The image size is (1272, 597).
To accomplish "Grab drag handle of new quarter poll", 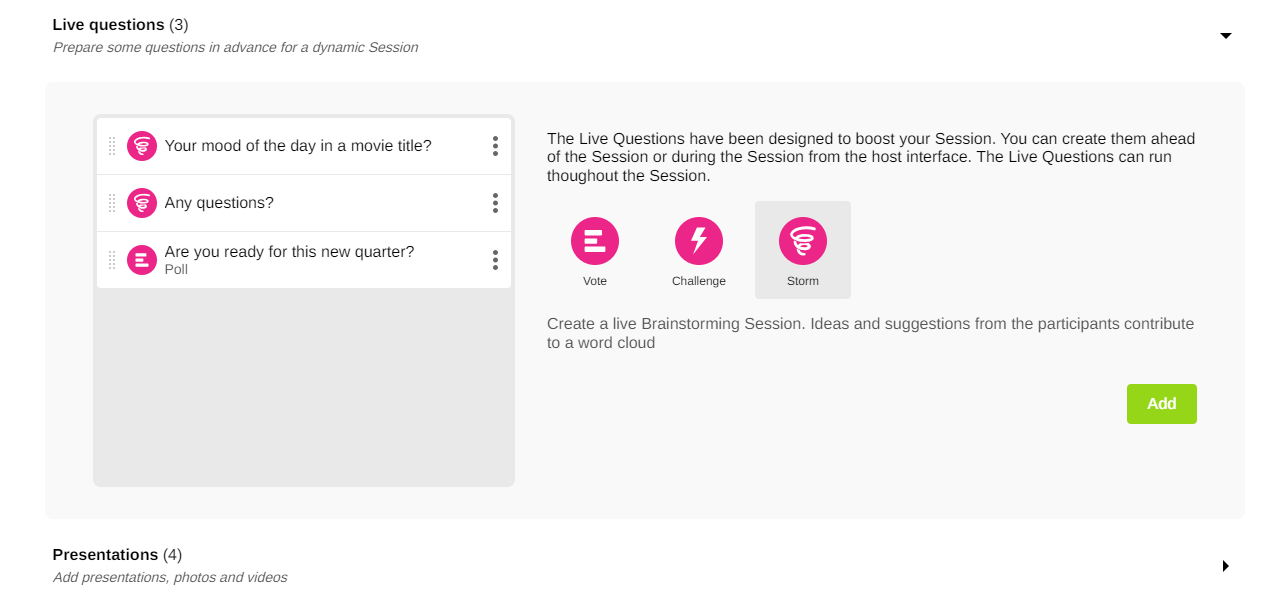I will click(112, 260).
